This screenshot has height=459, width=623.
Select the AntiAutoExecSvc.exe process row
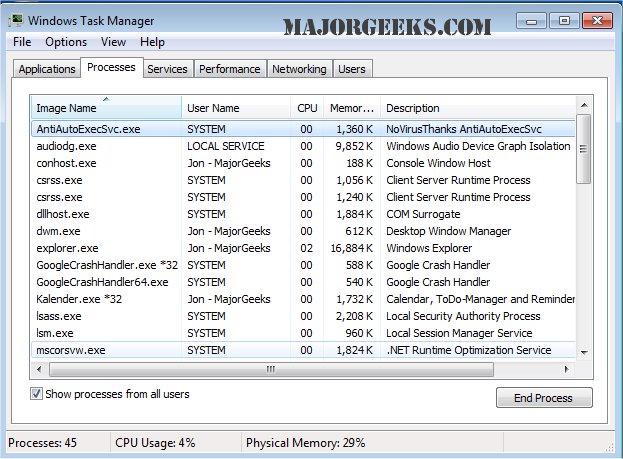303,129
